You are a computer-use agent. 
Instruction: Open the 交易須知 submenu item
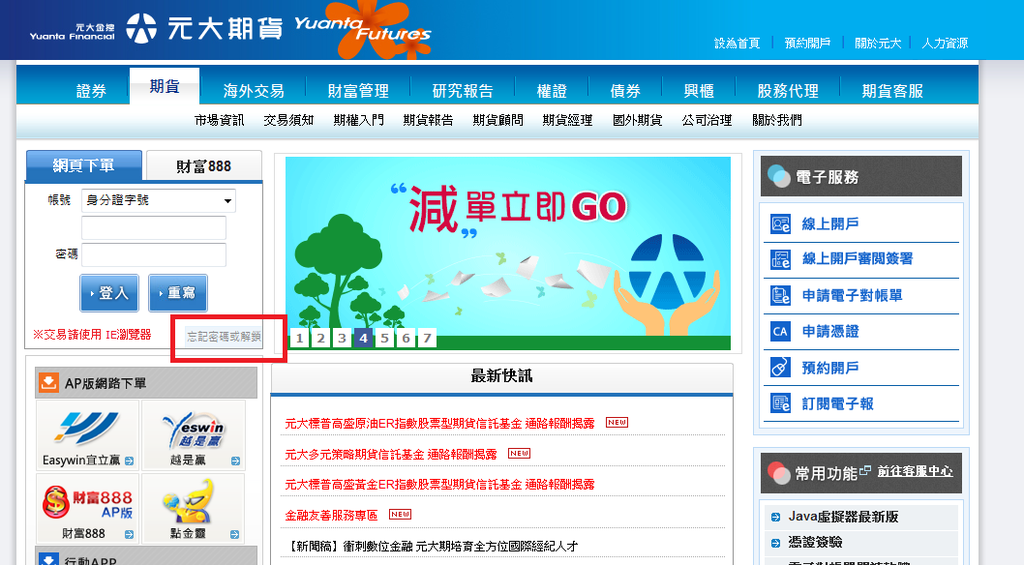pos(289,120)
